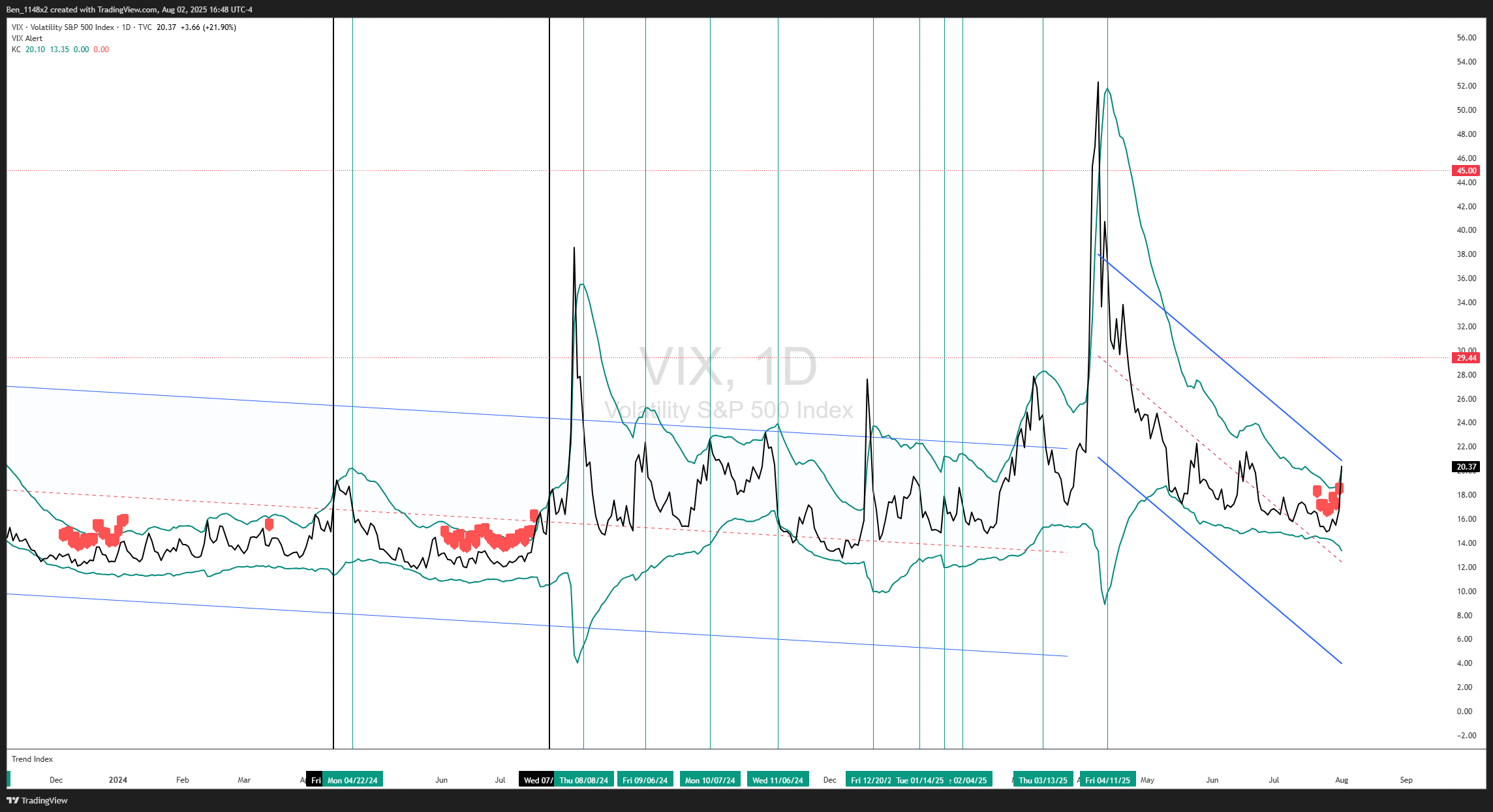Click the black 20.37 current price tag
The width and height of the screenshot is (1493, 812).
(x=1466, y=467)
